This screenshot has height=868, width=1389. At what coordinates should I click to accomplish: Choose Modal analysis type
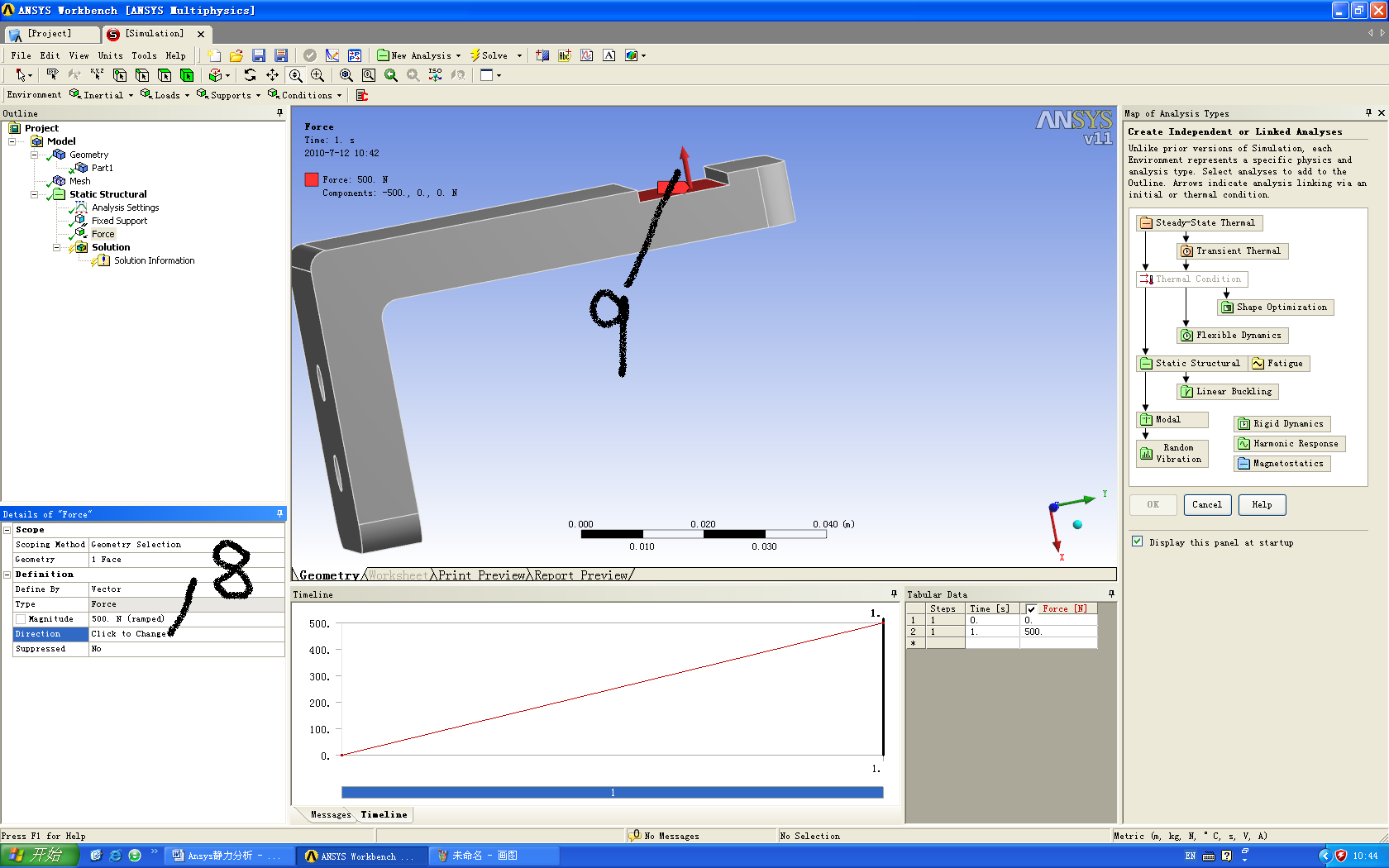pyautogui.click(x=1172, y=419)
